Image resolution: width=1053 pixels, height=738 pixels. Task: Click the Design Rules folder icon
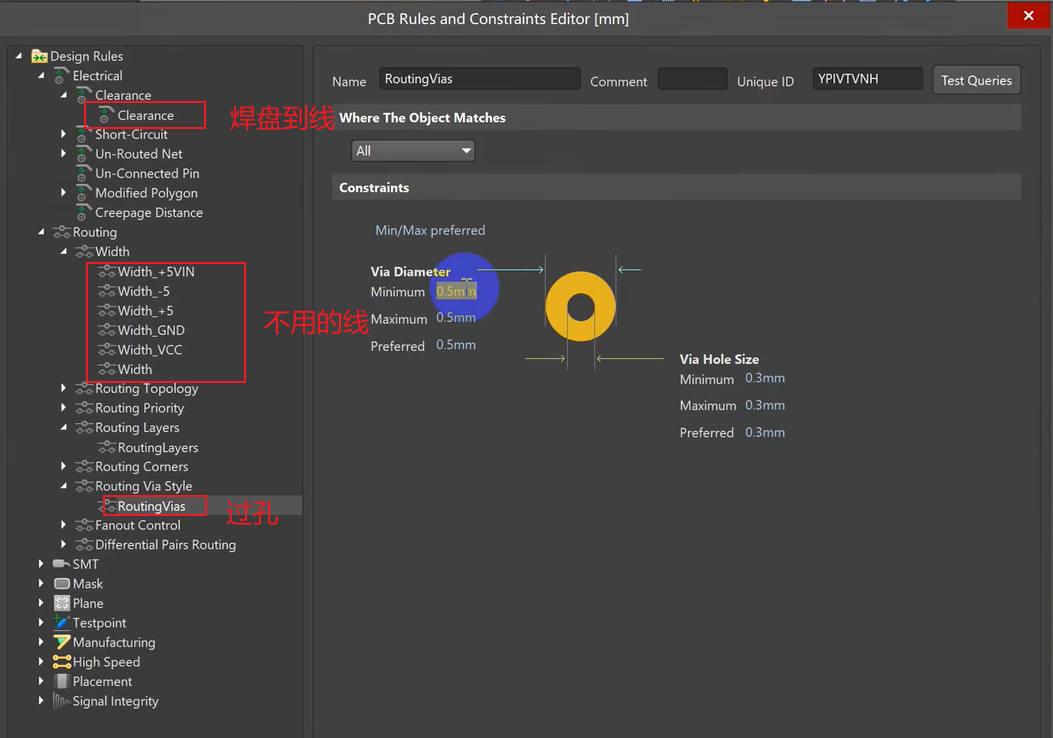[x=40, y=56]
